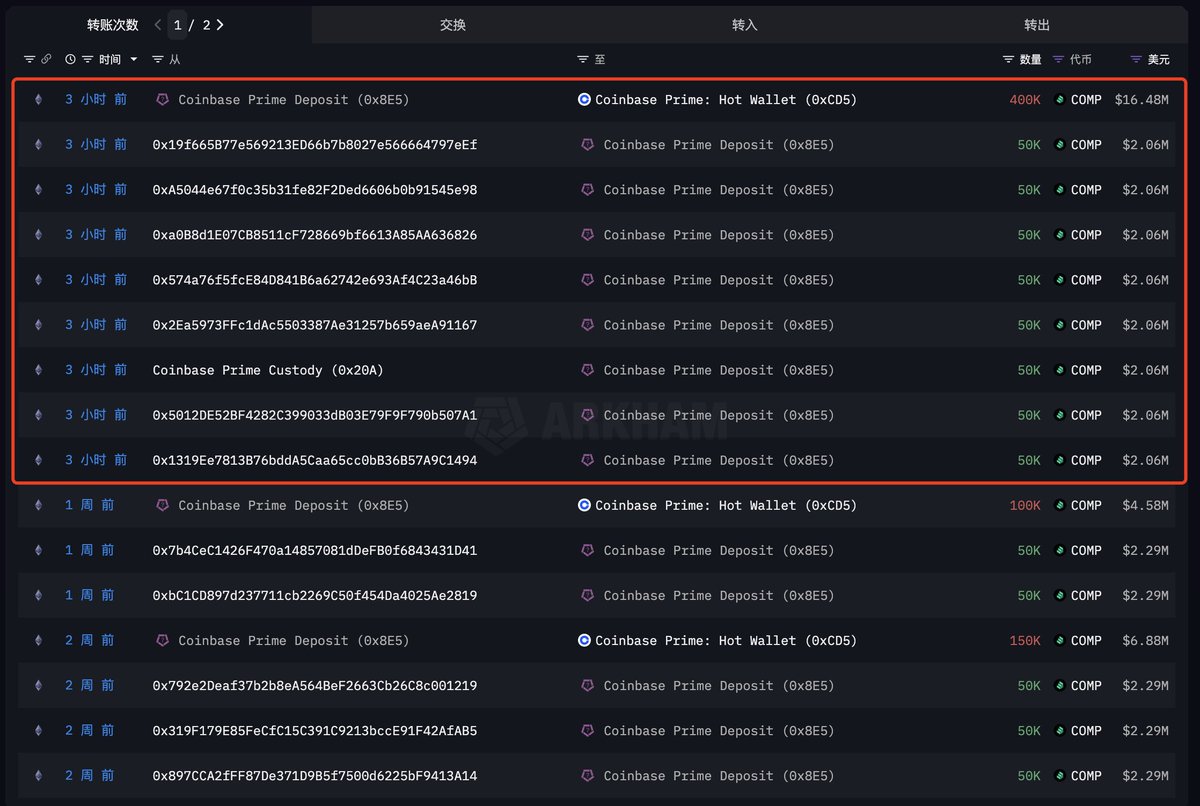This screenshot has width=1200, height=806.
Task: Go to the previous page chevron
Action: click(x=158, y=25)
